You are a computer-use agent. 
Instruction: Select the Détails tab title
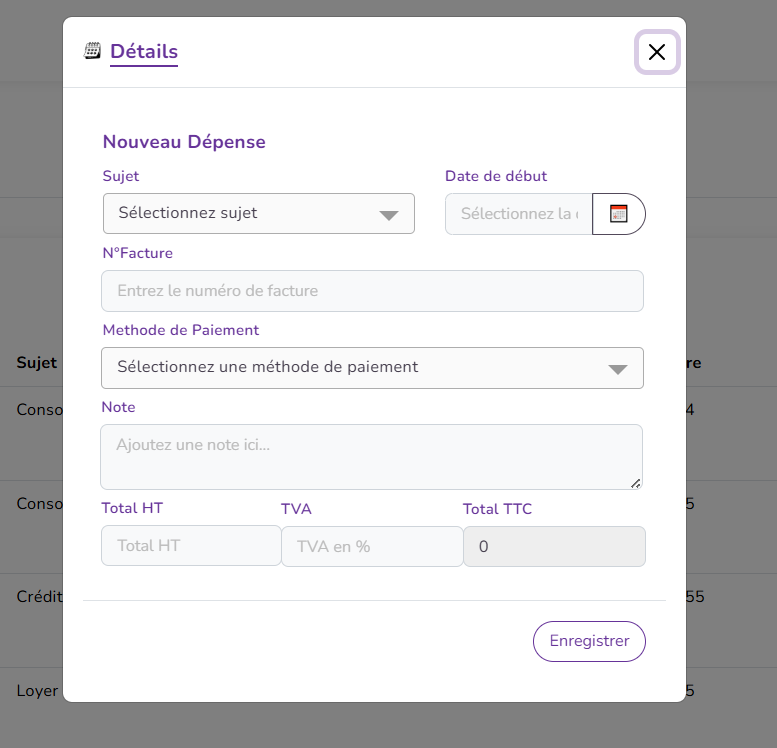click(x=144, y=52)
